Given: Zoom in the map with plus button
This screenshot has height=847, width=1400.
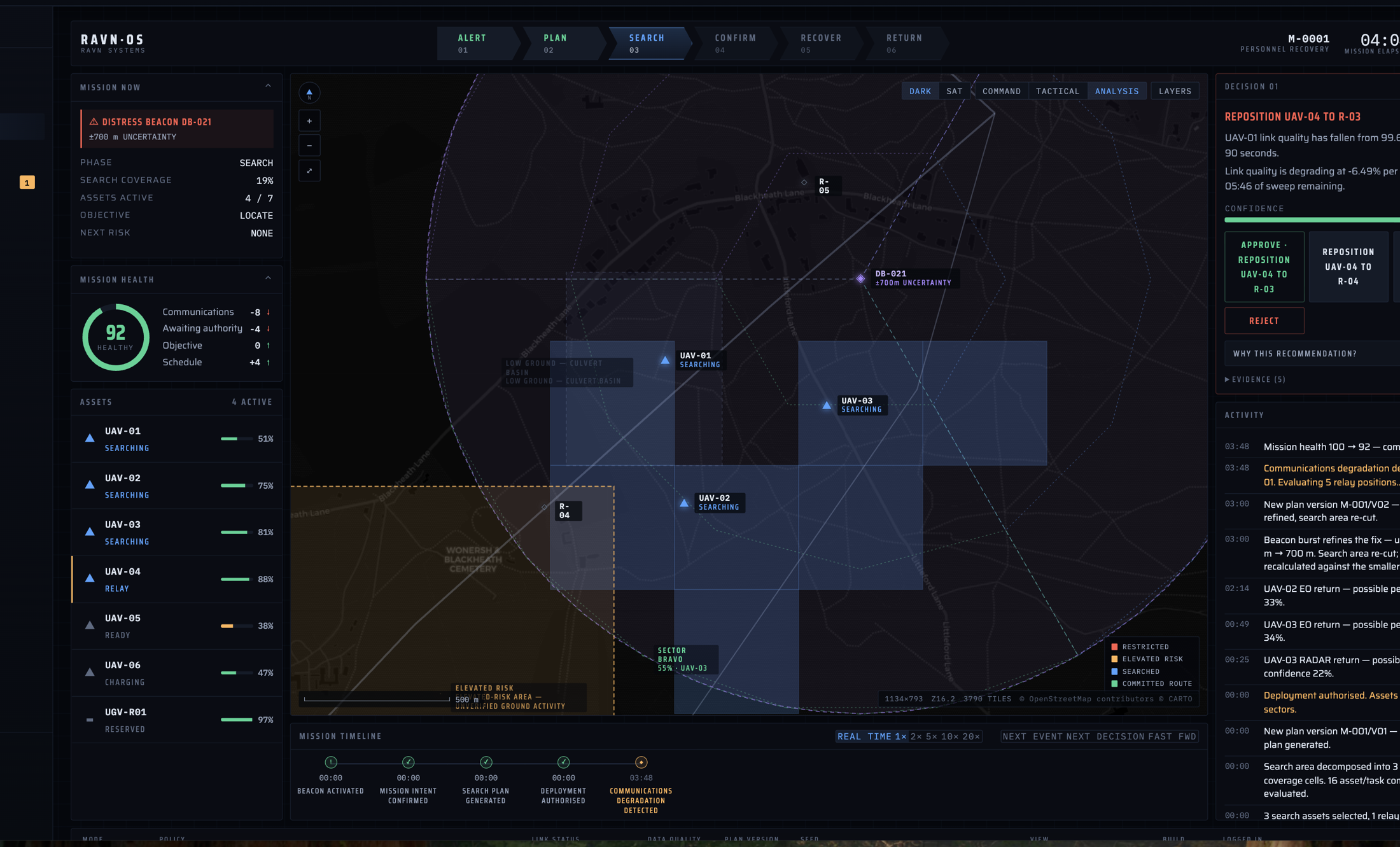Looking at the screenshot, I should 309,121.
